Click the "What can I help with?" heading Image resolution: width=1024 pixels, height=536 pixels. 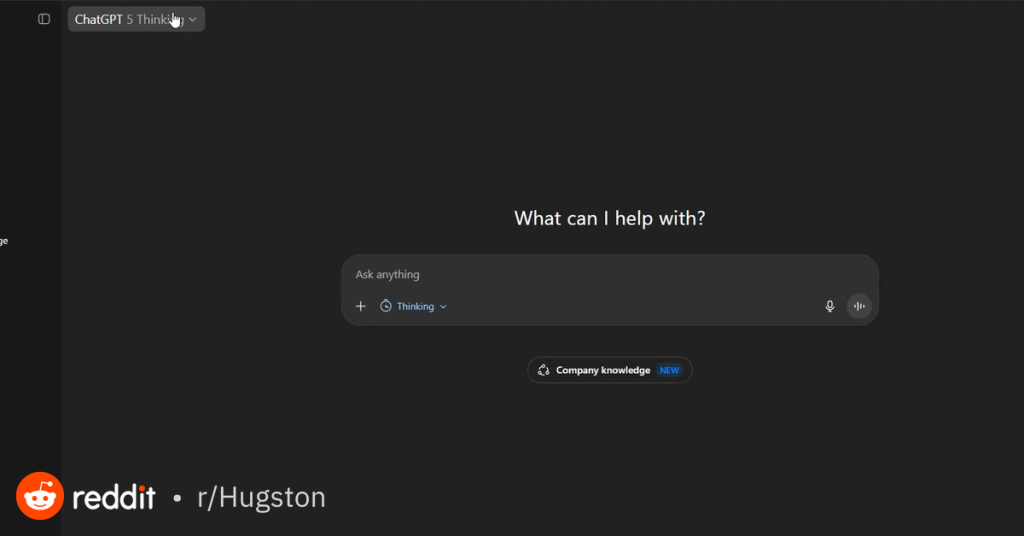609,218
